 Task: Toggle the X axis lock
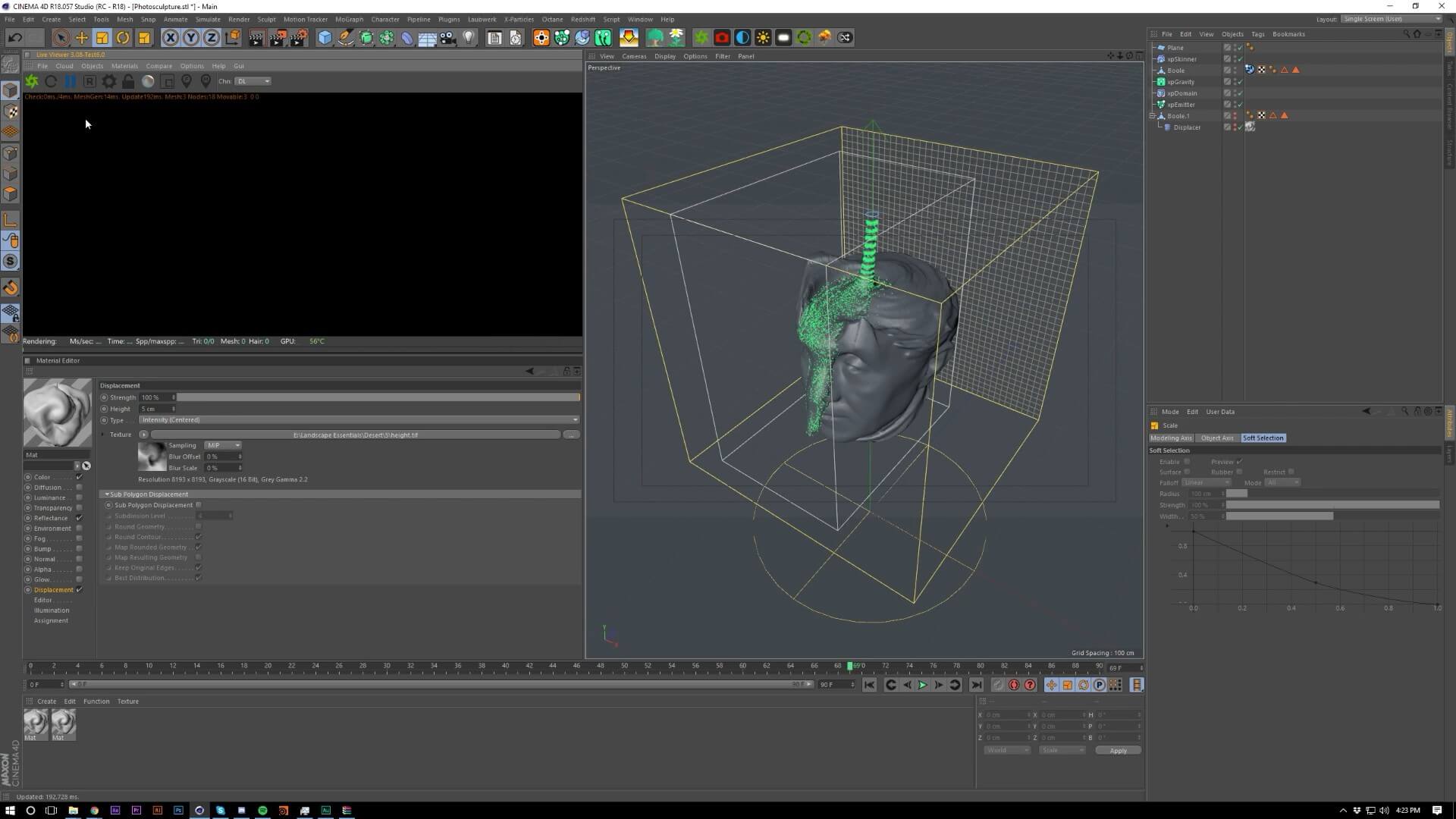[170, 37]
